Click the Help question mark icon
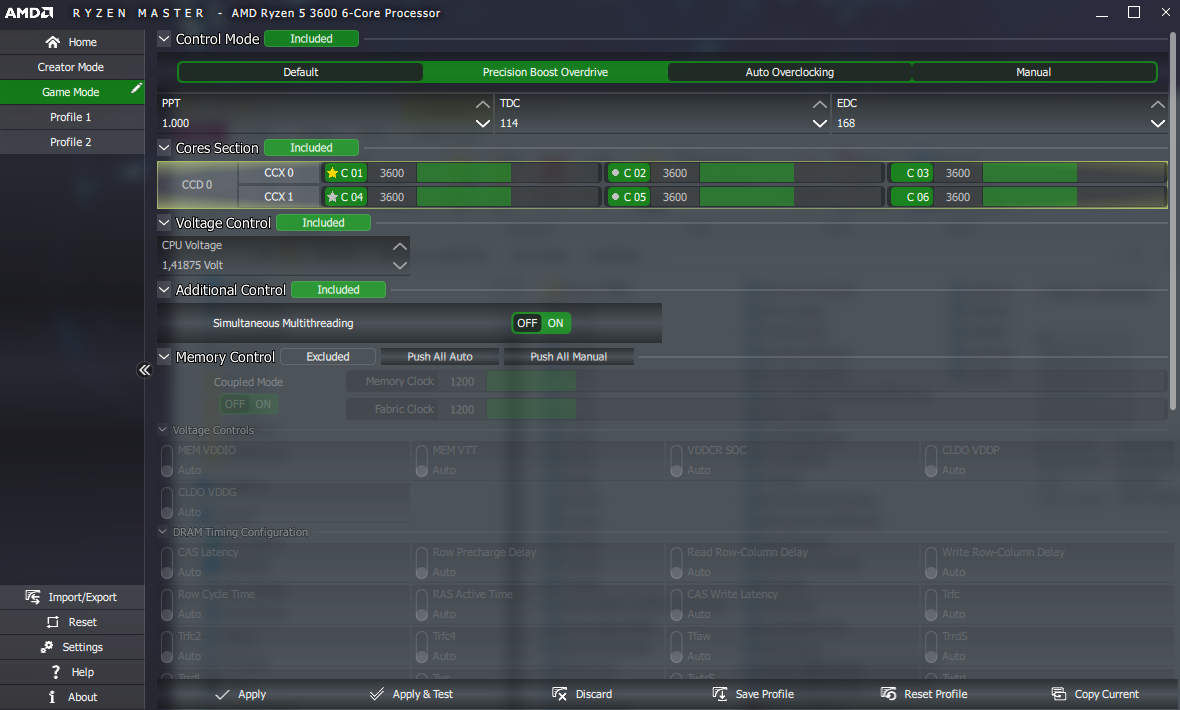The image size is (1180, 710). (56, 672)
